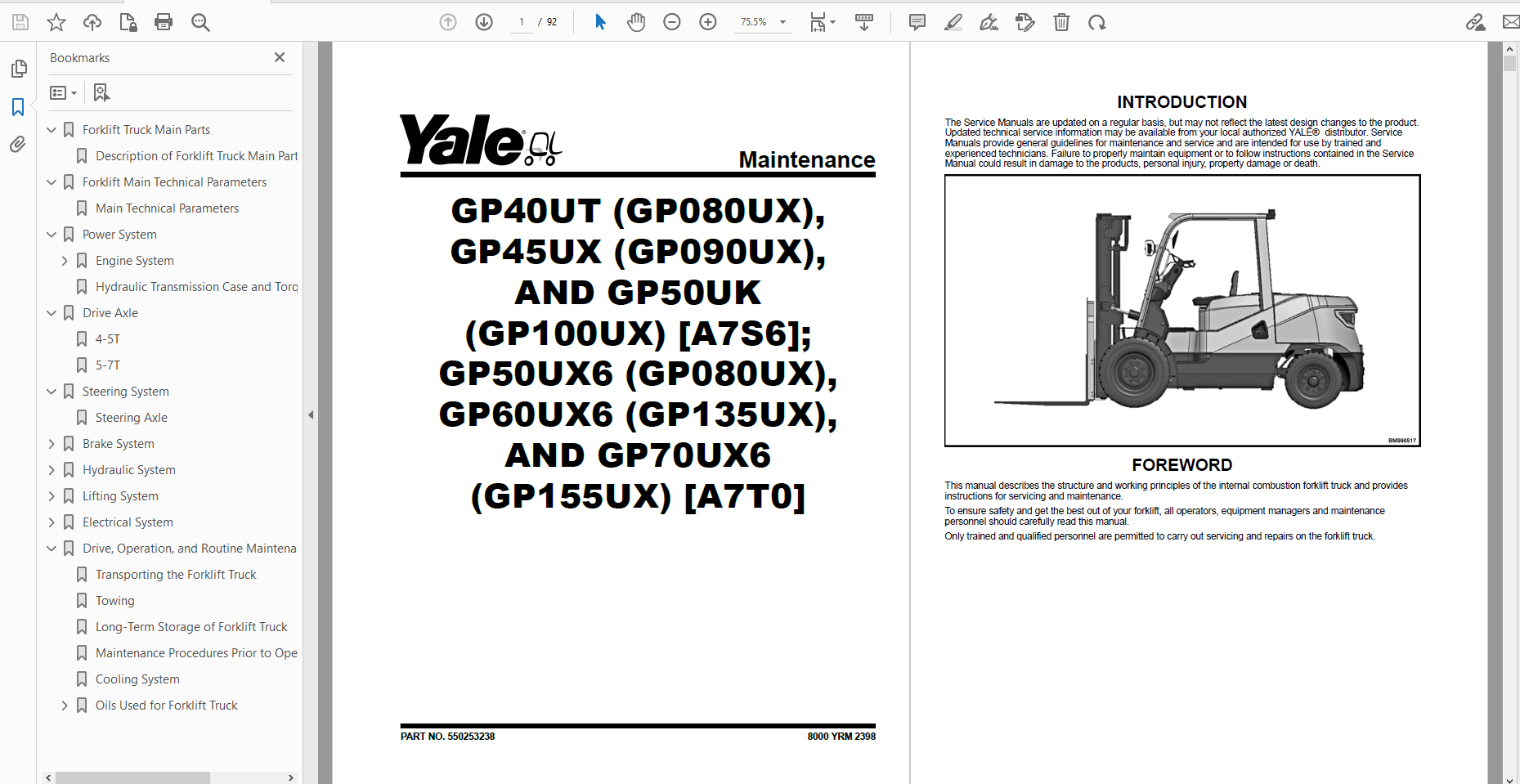
Task: Select the Steering Axle bookmark
Action: coord(132,417)
